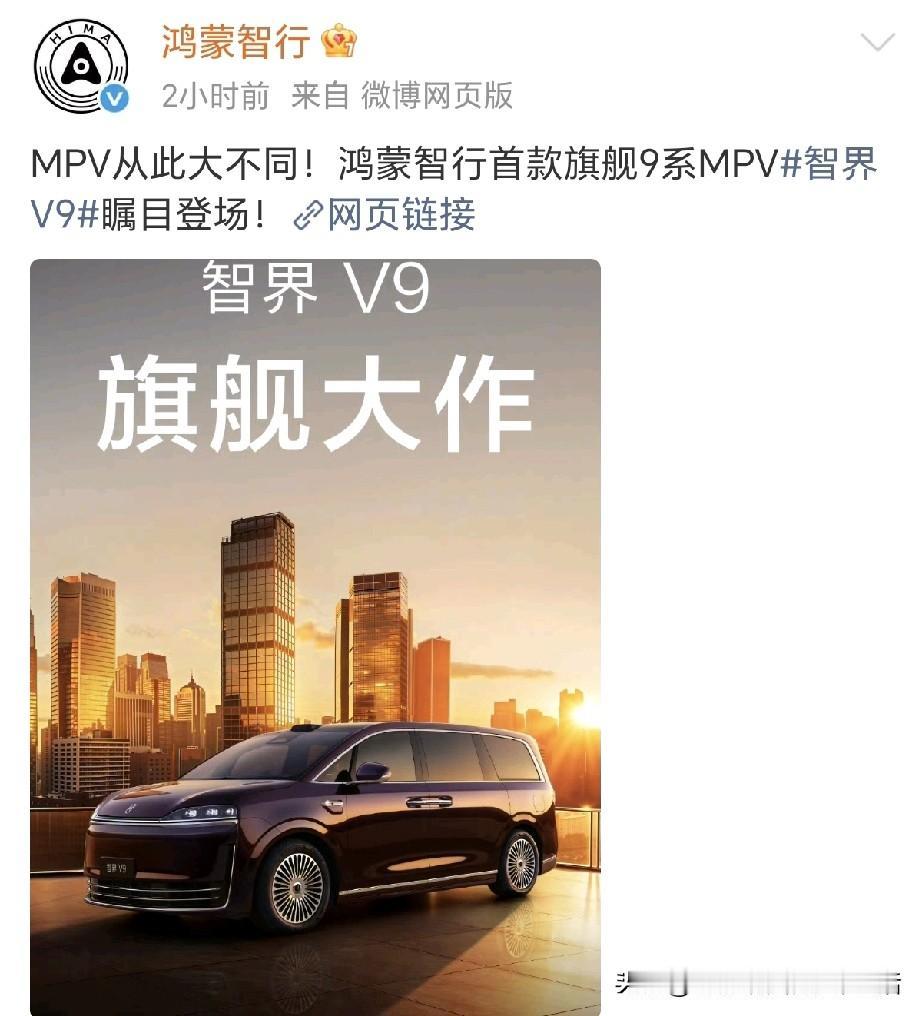Click the blue verified badge on avatar
The image size is (922, 1016).
(115, 98)
